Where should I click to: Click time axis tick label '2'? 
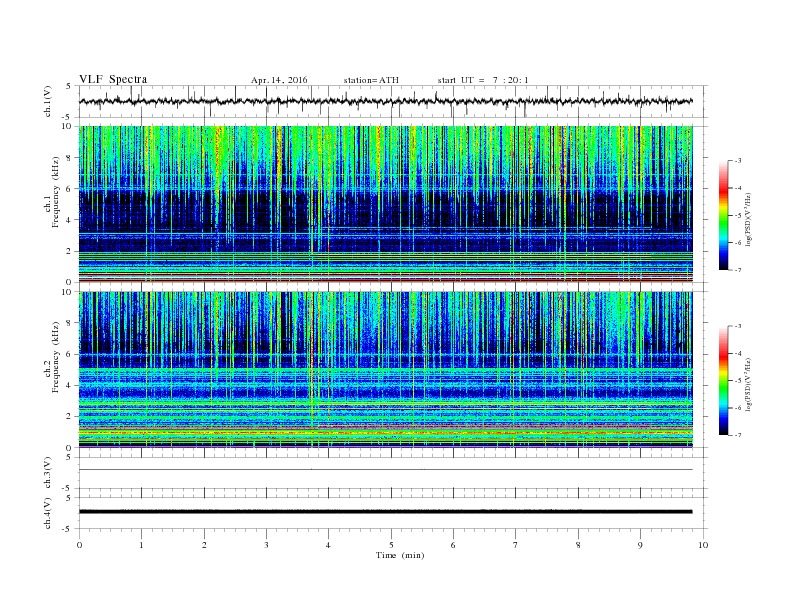tap(204, 545)
